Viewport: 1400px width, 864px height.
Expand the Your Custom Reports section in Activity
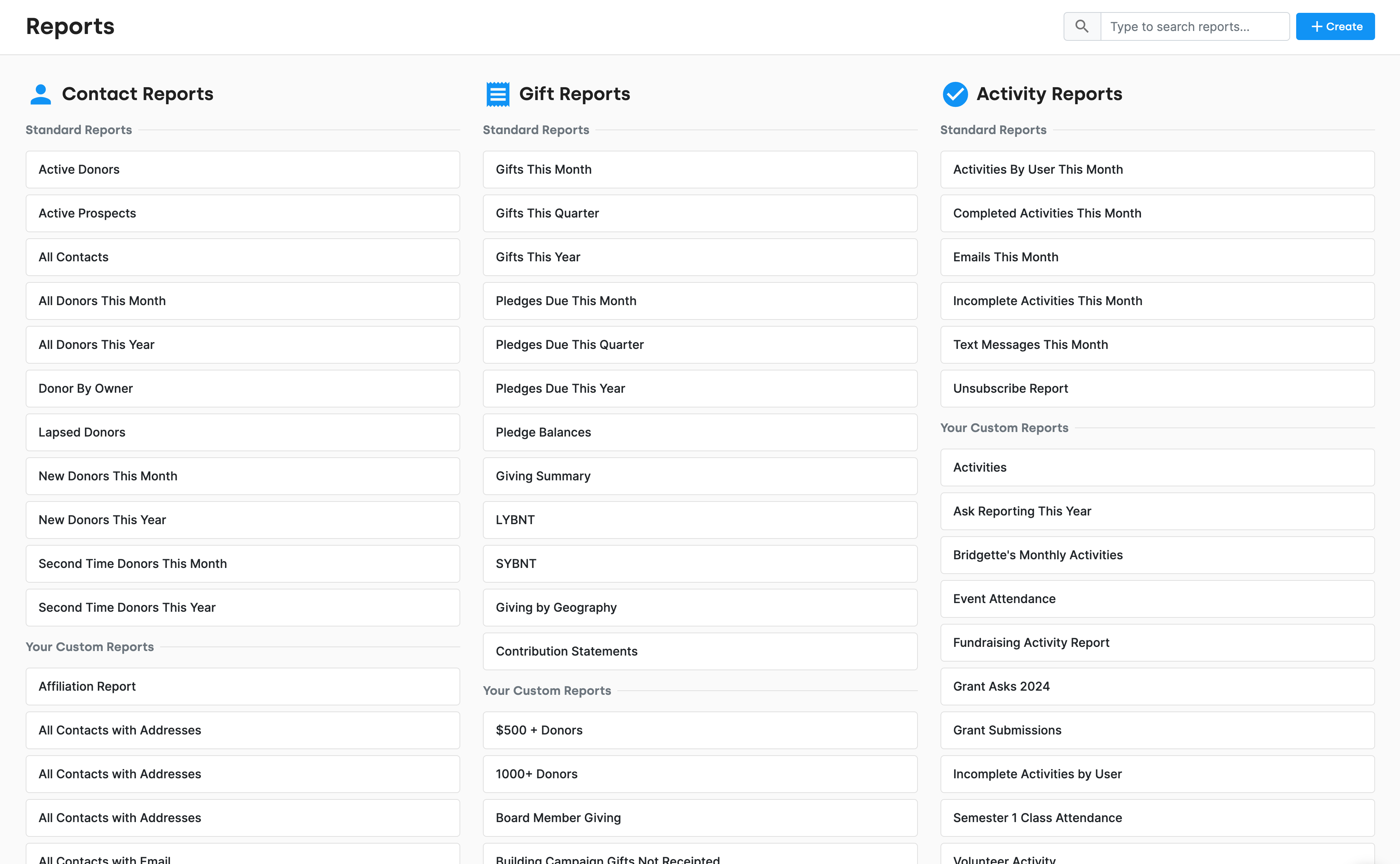(1004, 428)
